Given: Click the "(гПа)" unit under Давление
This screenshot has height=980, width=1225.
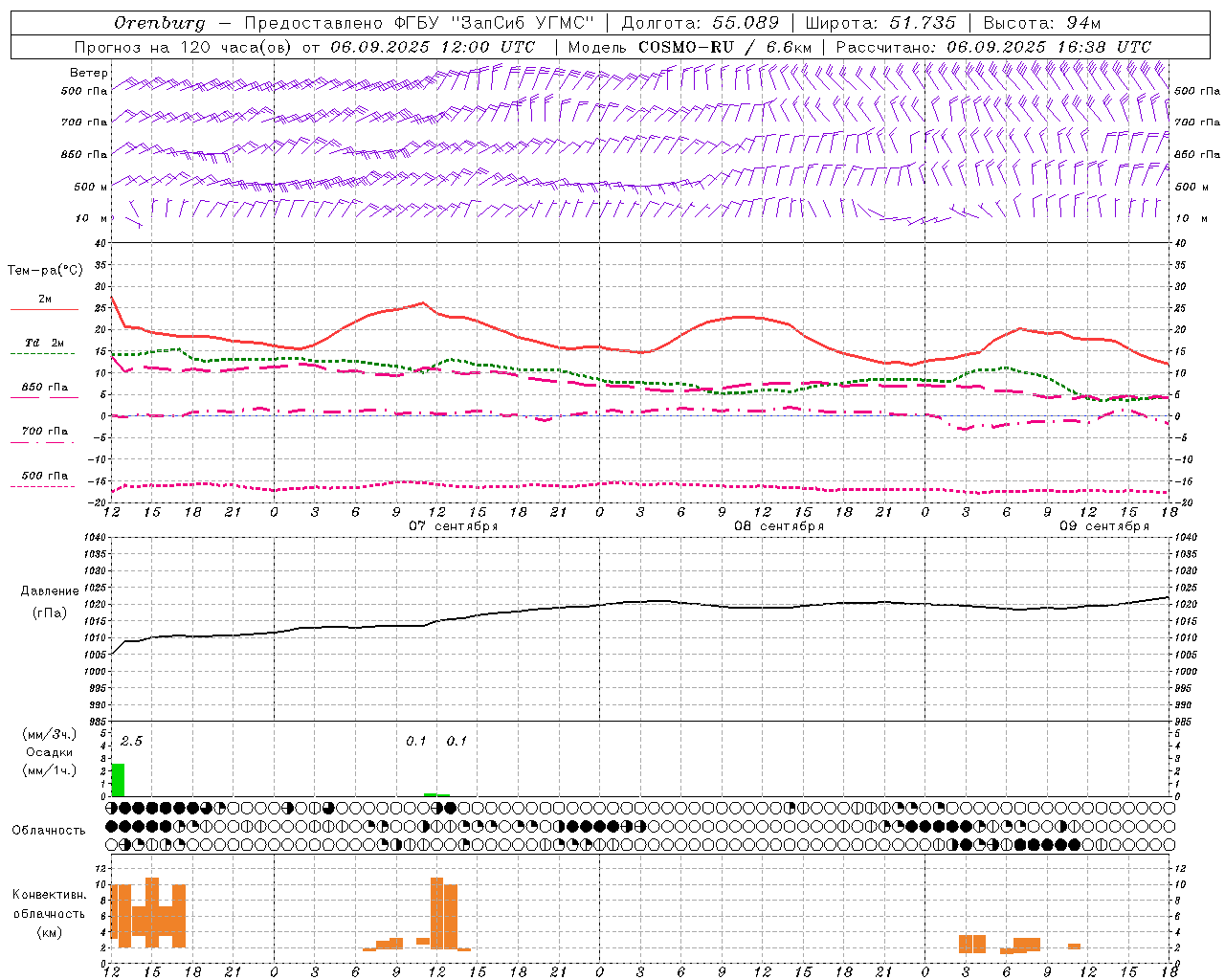Looking at the screenshot, I should pos(50,612).
